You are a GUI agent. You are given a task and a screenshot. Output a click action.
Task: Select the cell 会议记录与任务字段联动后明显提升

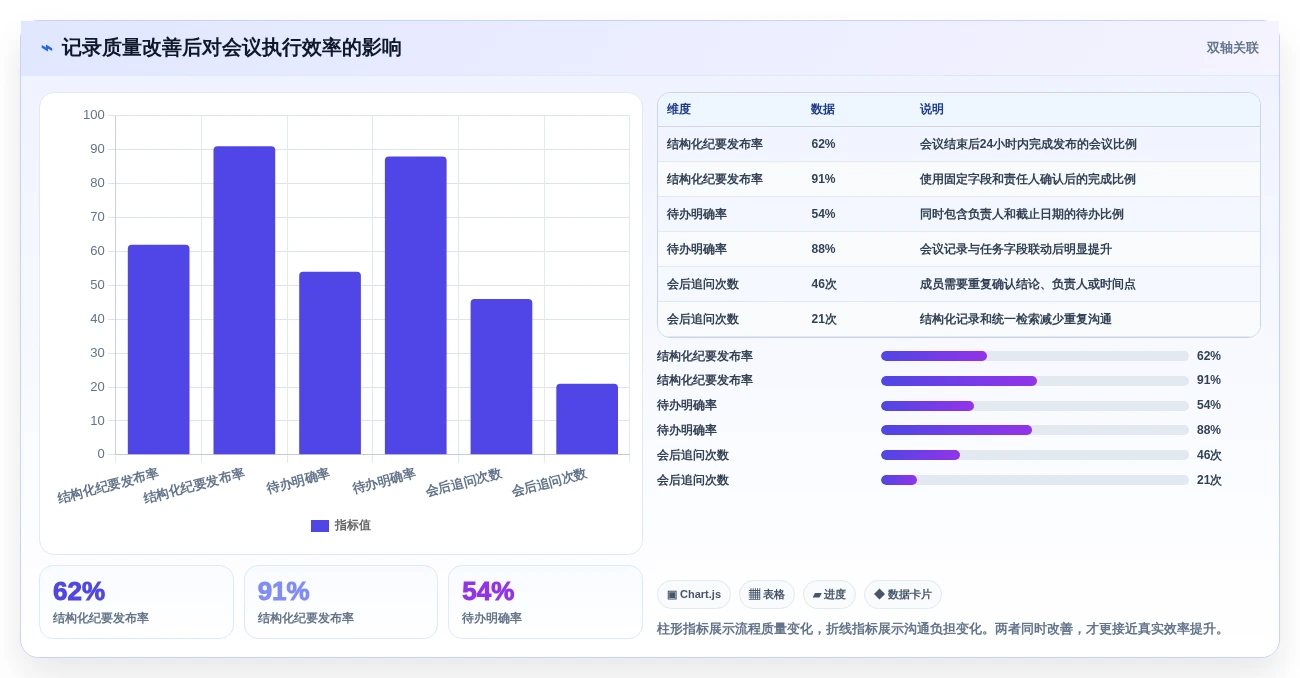[1016, 249]
